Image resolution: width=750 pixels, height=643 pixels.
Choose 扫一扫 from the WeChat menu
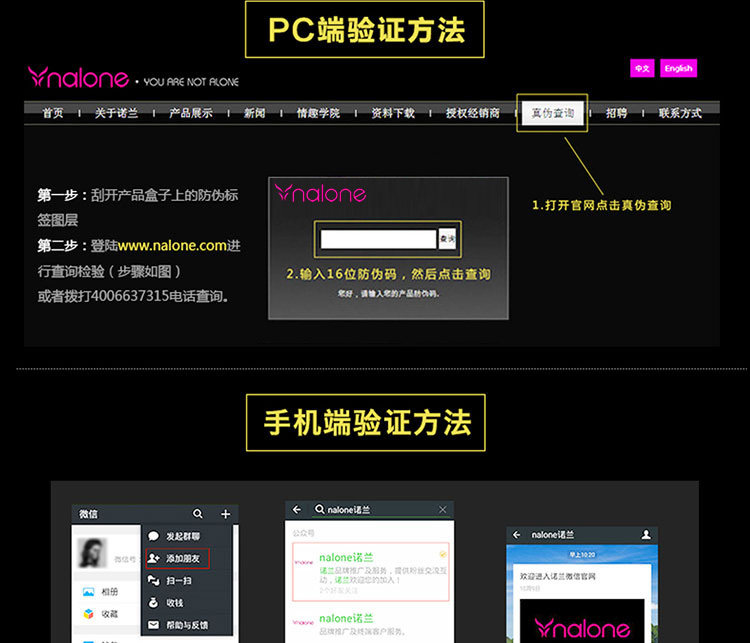(x=187, y=581)
